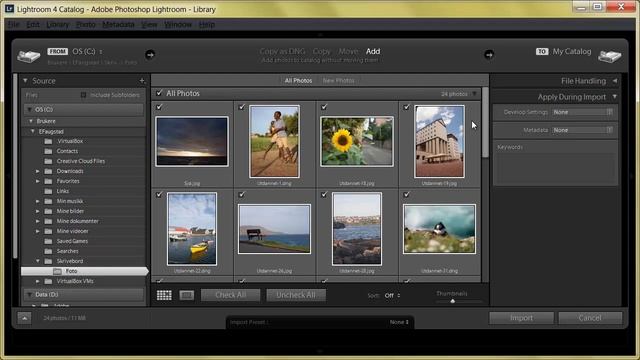
Task: Select the Foto folder icon
Action: 57,271
